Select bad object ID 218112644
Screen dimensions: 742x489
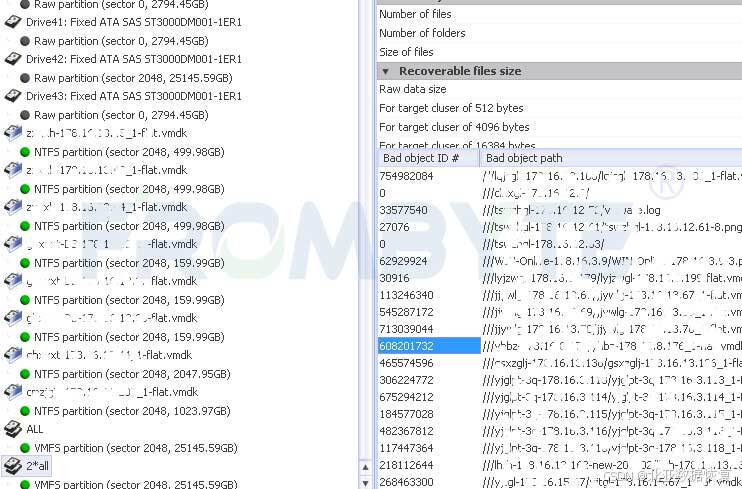pyautogui.click(x=406, y=465)
